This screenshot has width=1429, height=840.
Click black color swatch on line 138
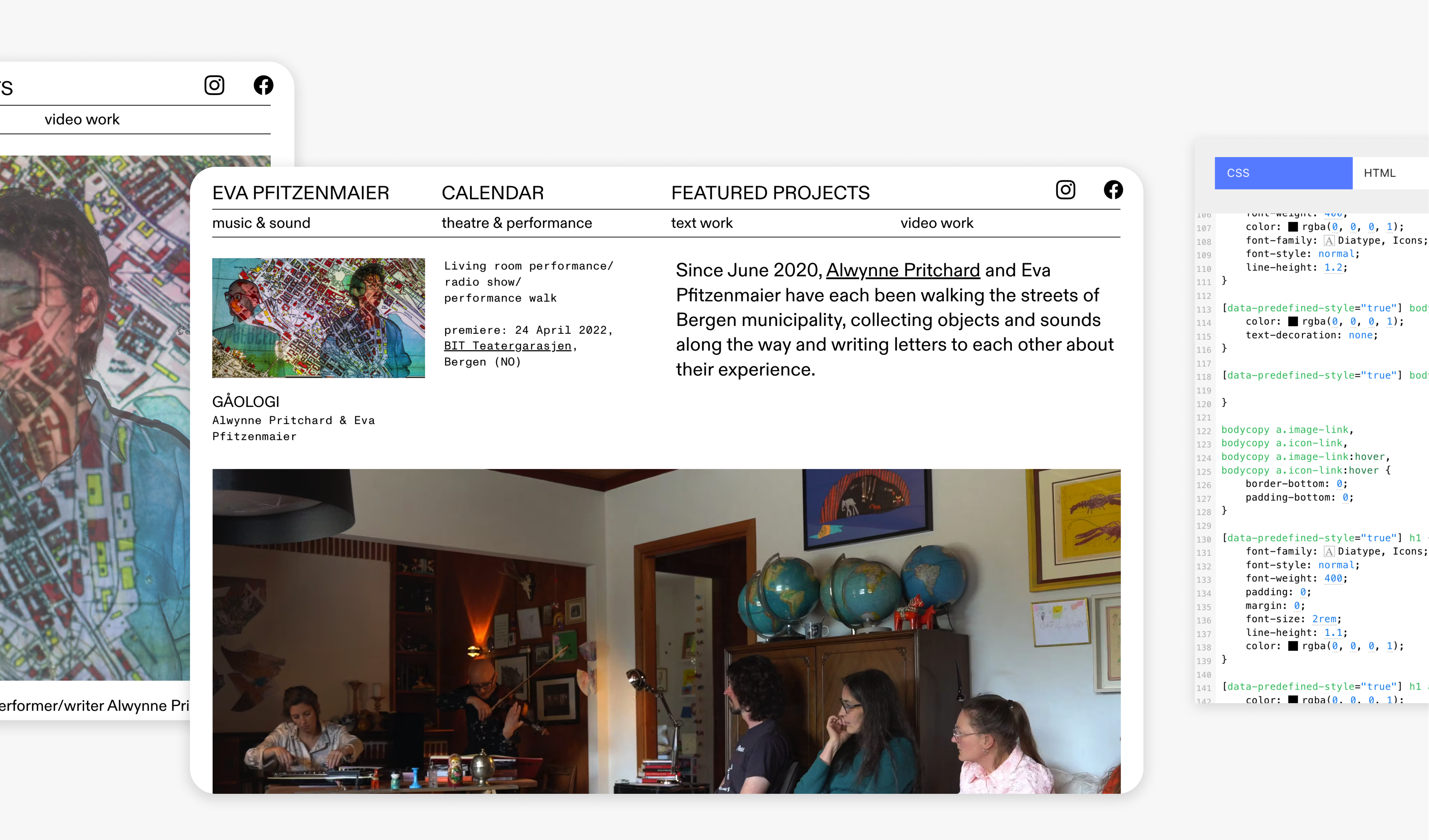pos(1293,646)
